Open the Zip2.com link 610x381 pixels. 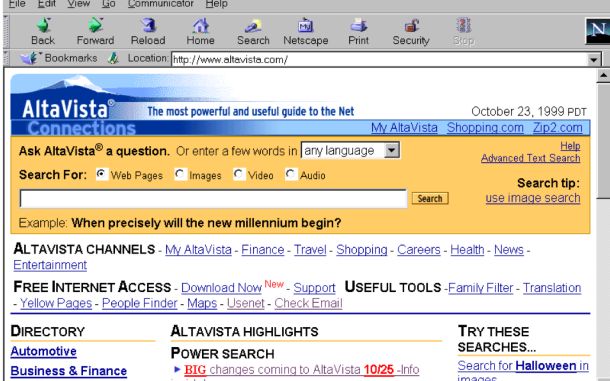pyautogui.click(x=557, y=128)
